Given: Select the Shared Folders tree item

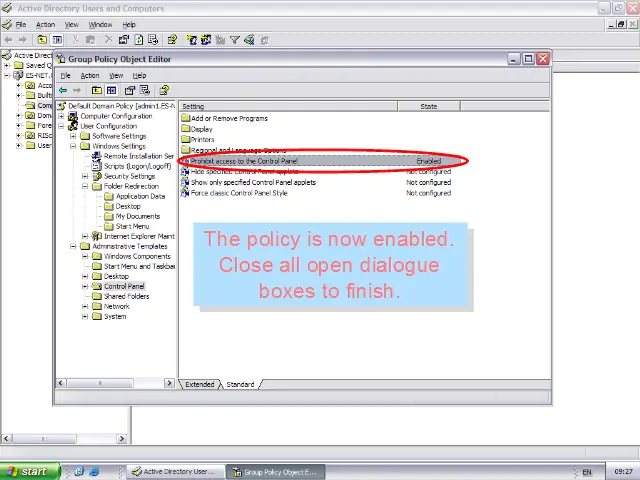Looking at the screenshot, I should pos(126,296).
